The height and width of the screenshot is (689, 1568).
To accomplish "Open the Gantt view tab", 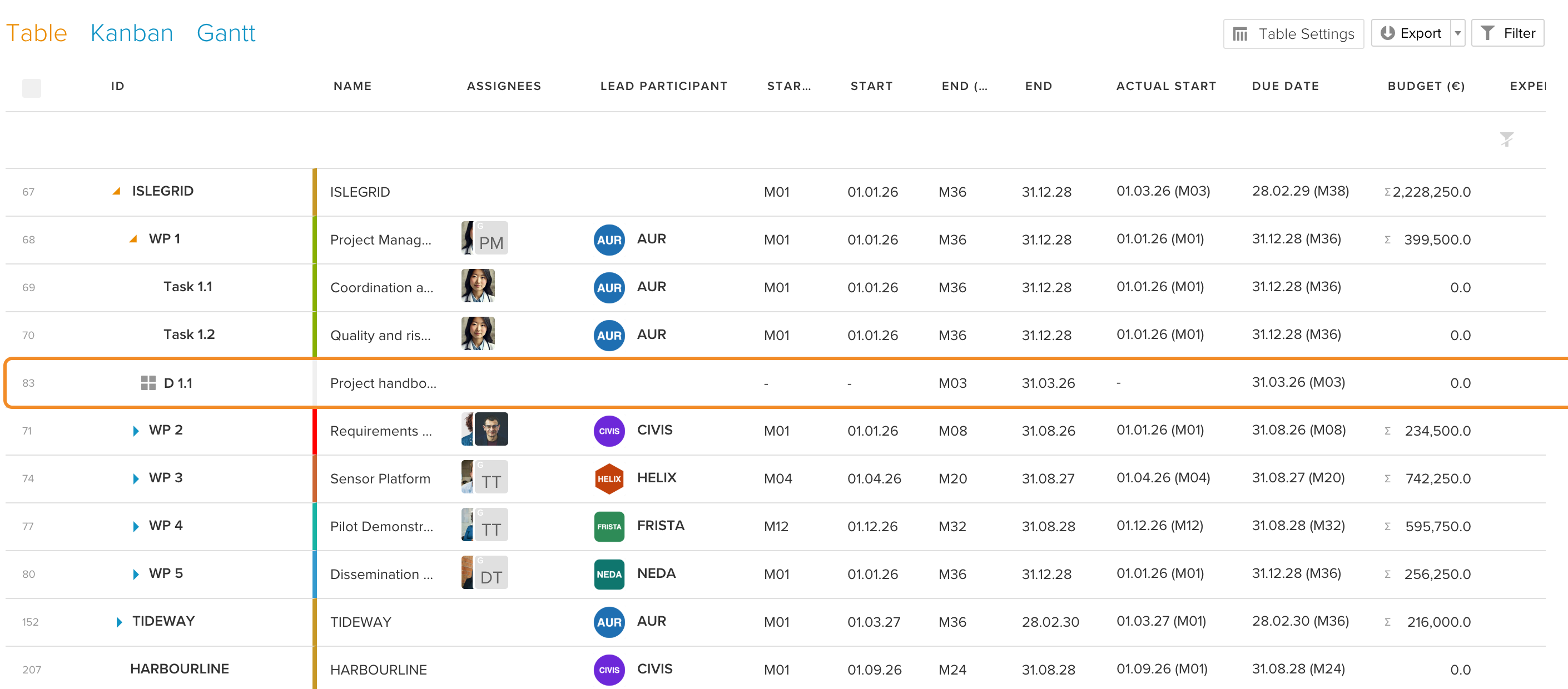I will tap(226, 33).
